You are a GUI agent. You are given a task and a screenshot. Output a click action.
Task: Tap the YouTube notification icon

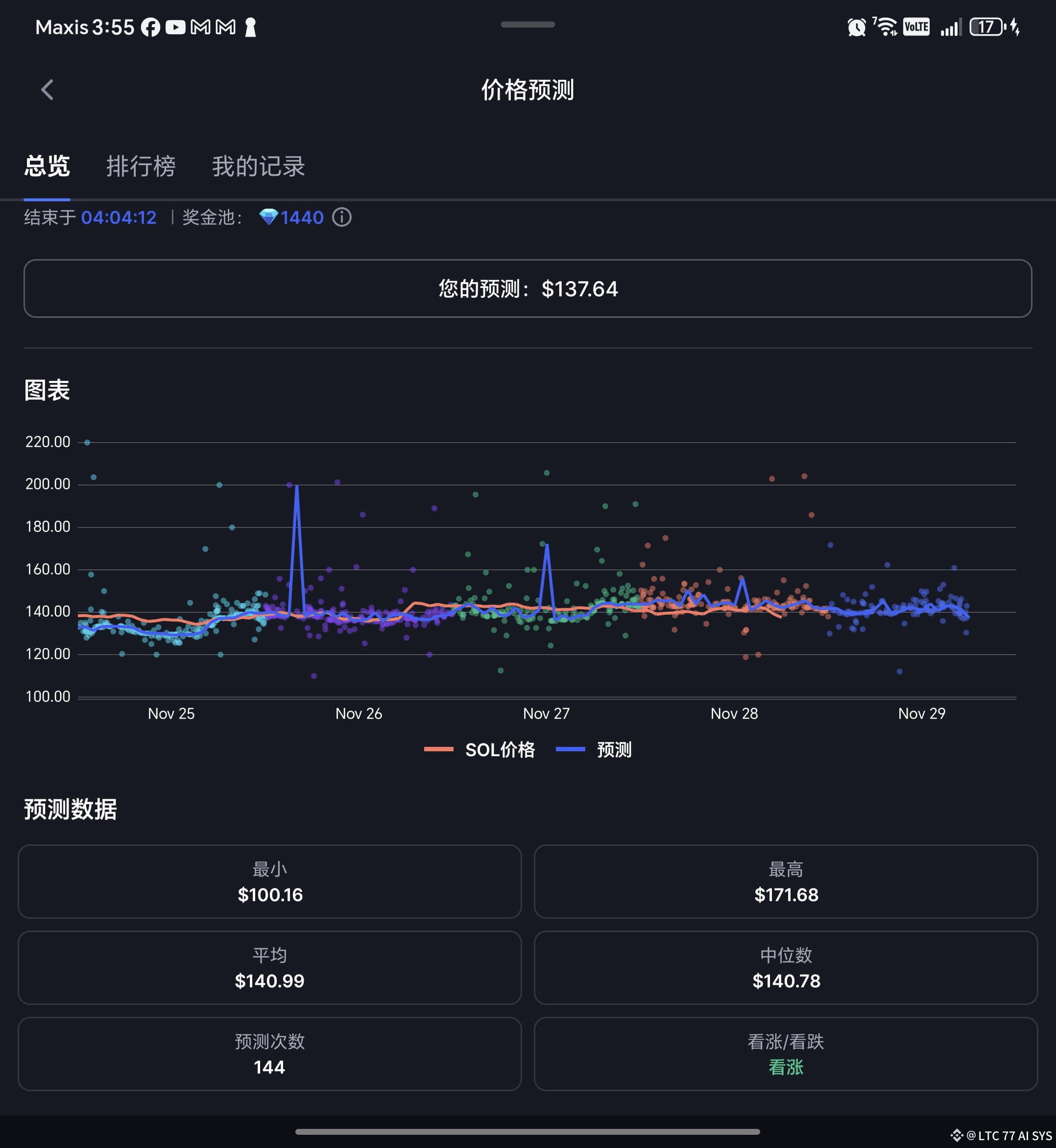coord(175,27)
